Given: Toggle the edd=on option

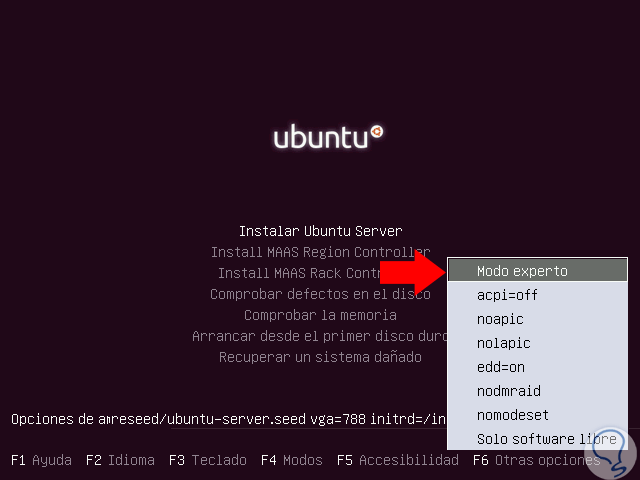Looking at the screenshot, I should (501, 367).
